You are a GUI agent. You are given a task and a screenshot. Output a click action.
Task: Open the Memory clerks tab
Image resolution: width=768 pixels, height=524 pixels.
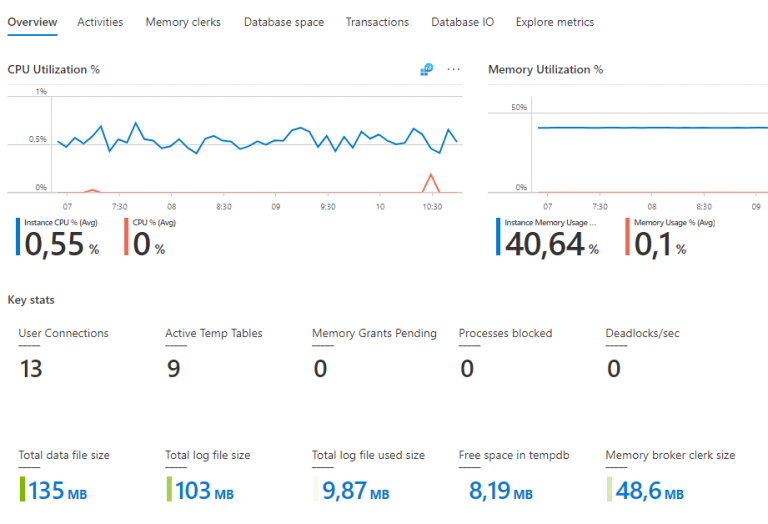(183, 22)
